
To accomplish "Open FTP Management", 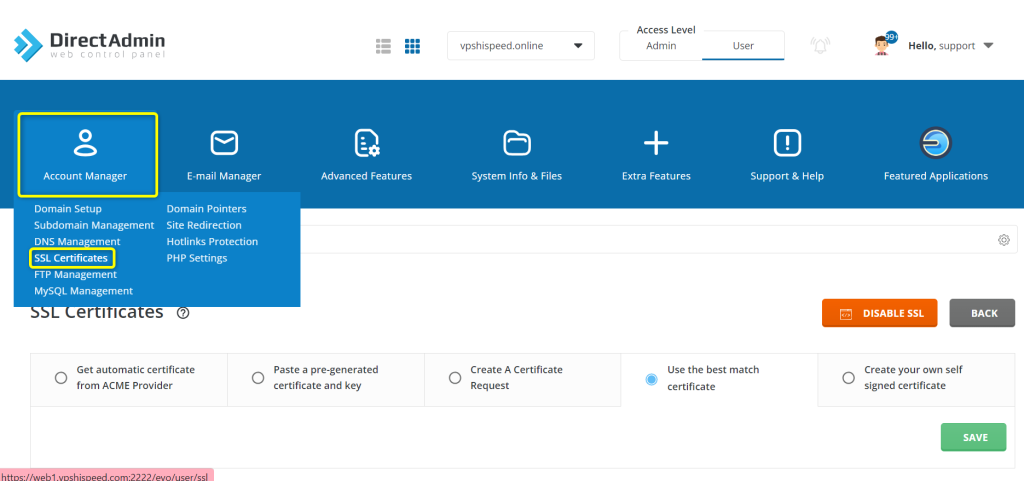I will coord(75,275).
